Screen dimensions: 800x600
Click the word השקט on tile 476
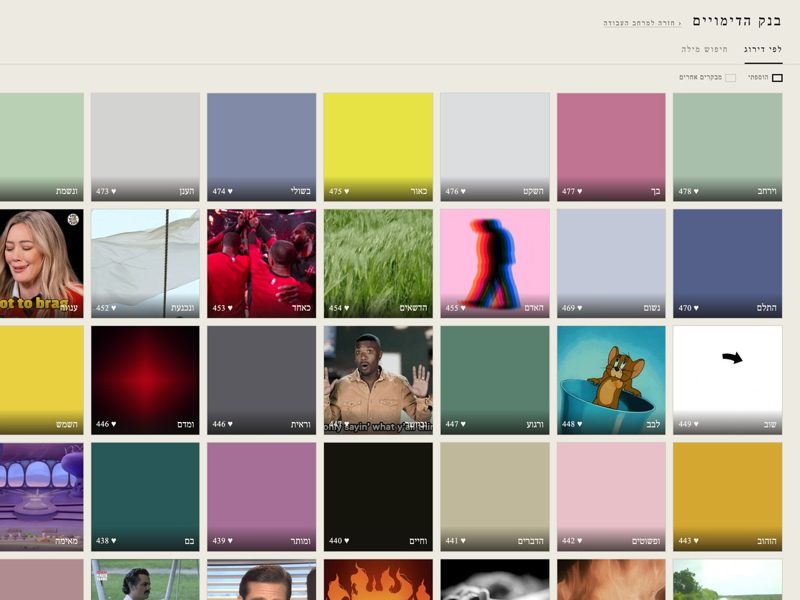pos(533,191)
